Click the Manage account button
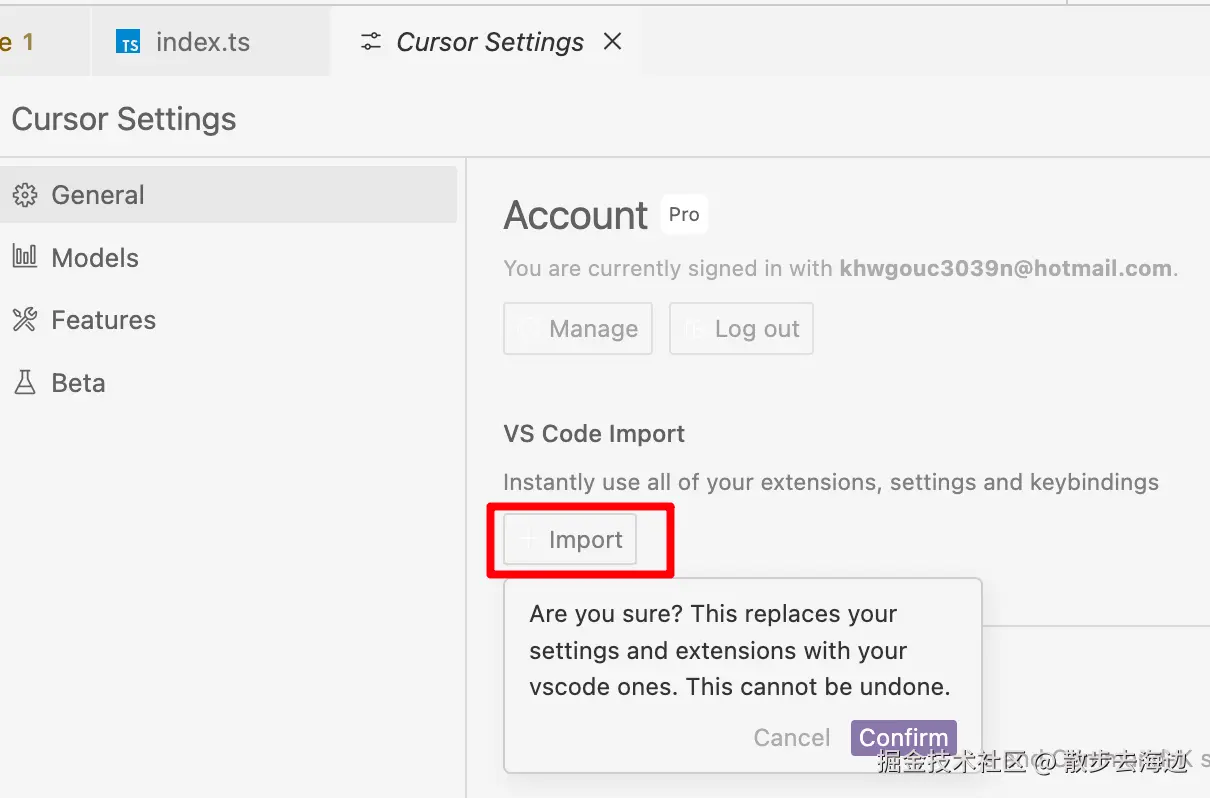The height and width of the screenshot is (798, 1210). click(578, 328)
